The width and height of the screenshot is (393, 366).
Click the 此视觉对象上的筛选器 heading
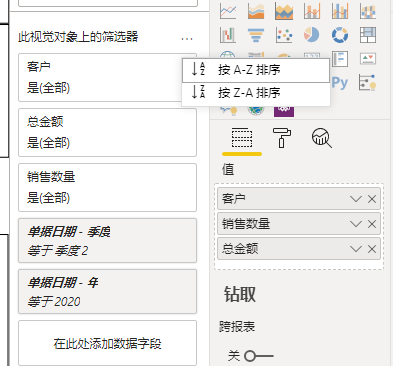click(x=78, y=37)
